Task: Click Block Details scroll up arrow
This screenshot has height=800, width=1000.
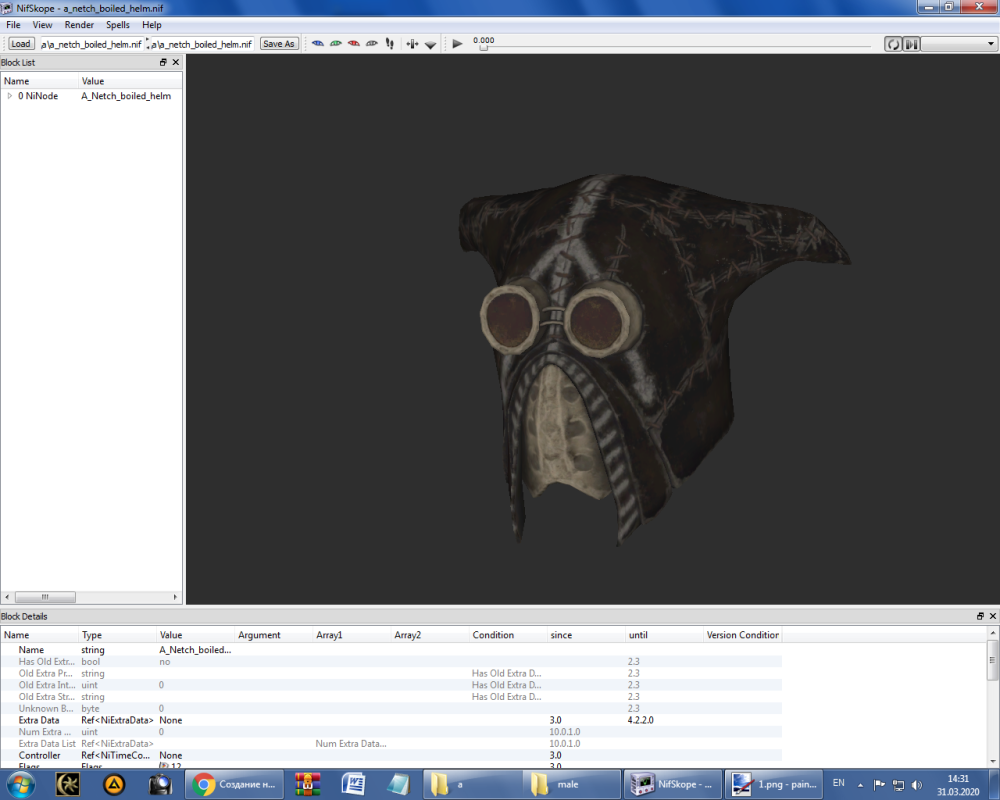Action: [992, 632]
